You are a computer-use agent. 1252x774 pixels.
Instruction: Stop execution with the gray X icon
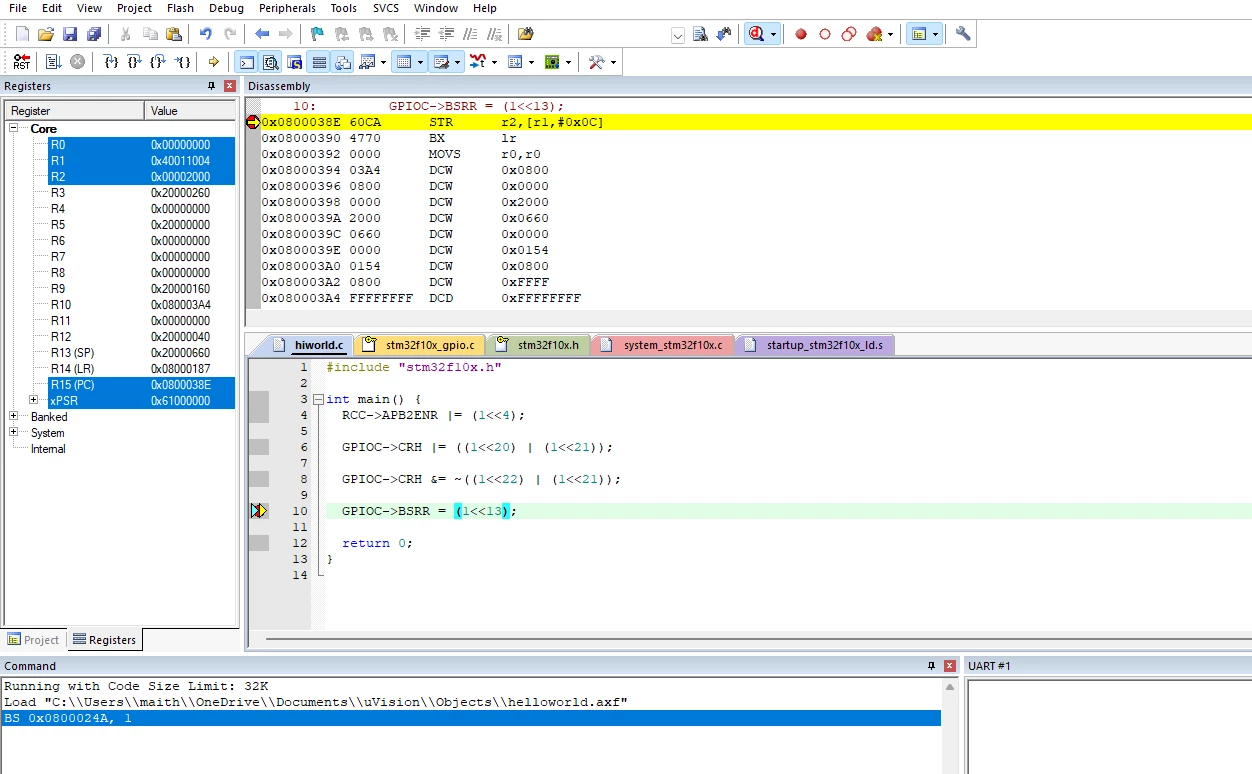(77, 62)
